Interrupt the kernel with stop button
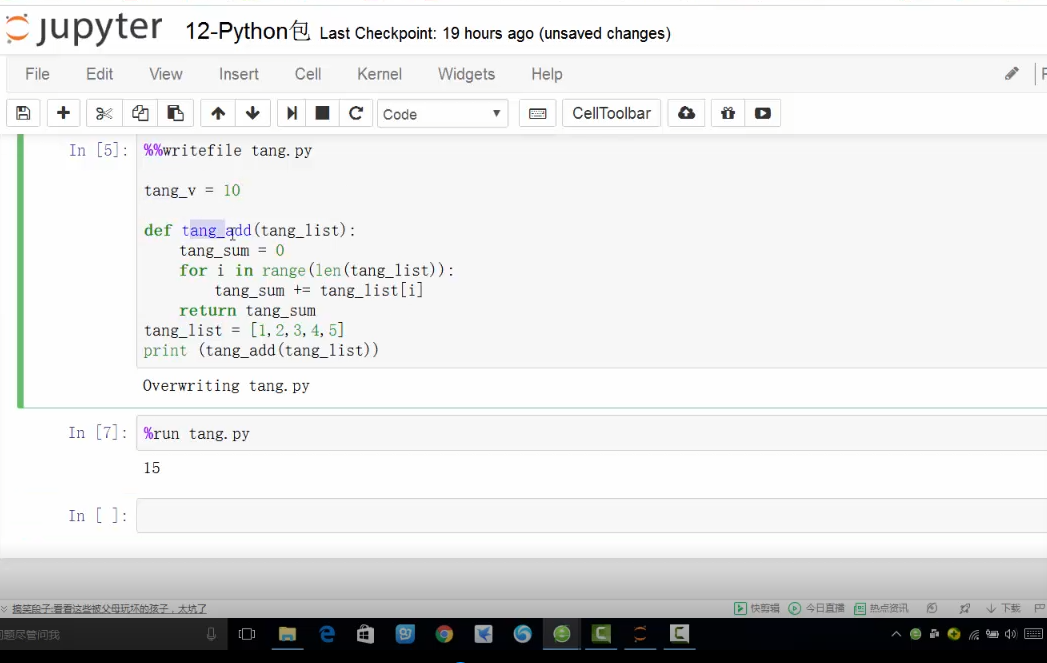Image resolution: width=1047 pixels, height=663 pixels. 322,114
